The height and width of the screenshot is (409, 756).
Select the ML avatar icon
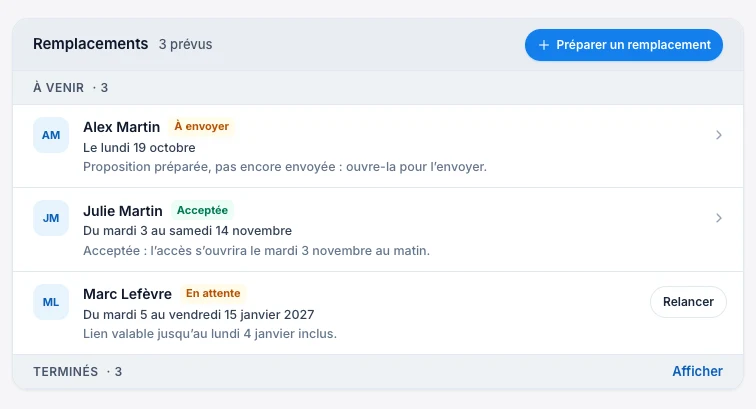[51, 302]
